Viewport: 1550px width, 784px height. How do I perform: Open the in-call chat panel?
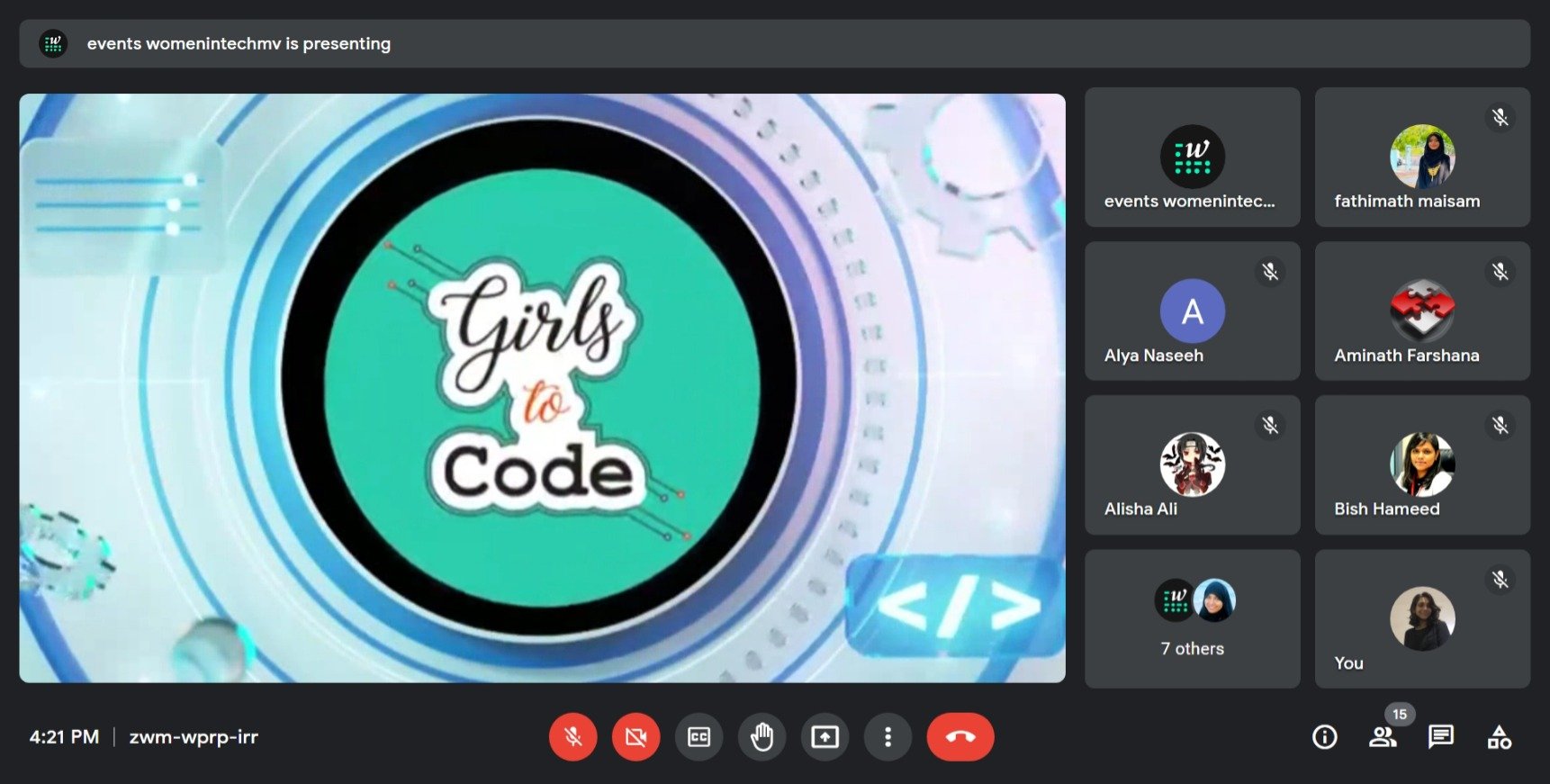point(1440,737)
